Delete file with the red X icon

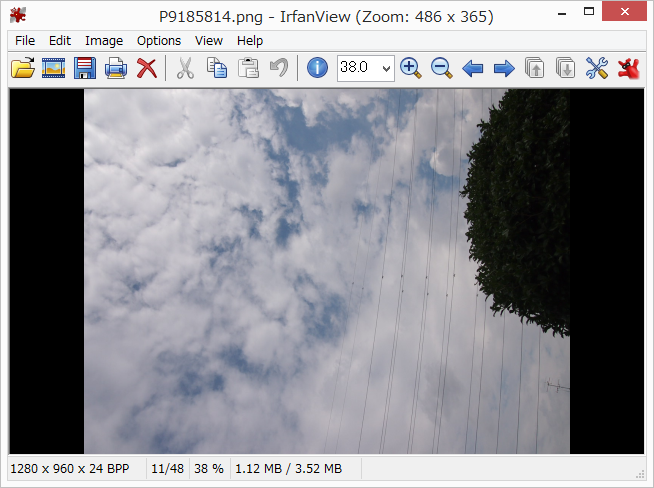147,68
